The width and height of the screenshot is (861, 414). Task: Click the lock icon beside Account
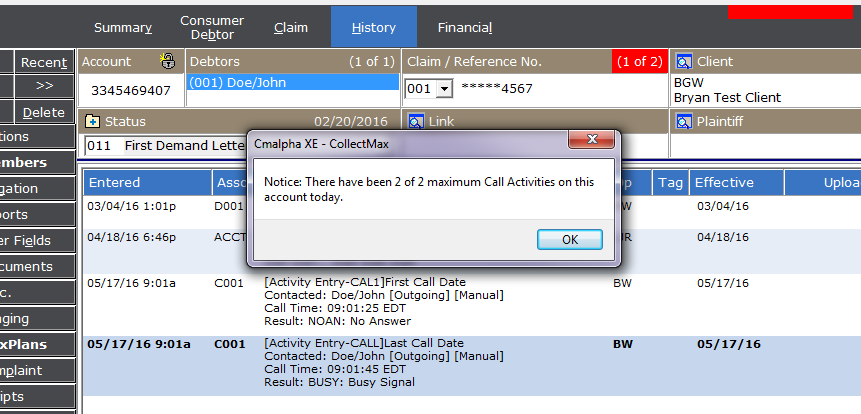(169, 62)
